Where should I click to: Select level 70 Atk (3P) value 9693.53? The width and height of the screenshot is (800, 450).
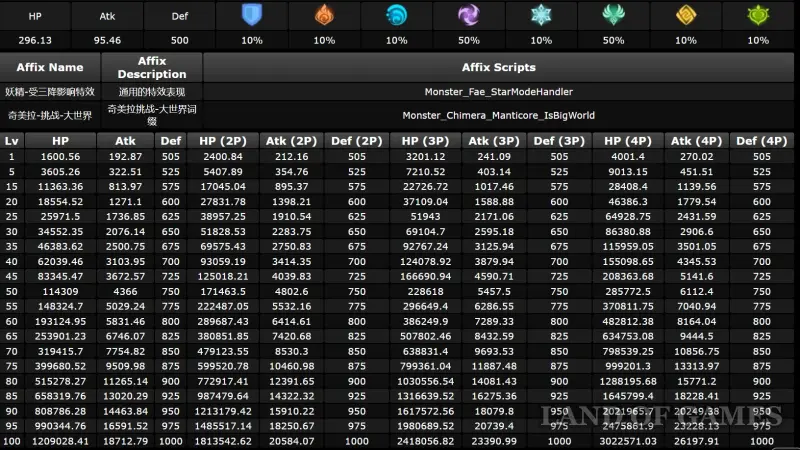click(494, 352)
